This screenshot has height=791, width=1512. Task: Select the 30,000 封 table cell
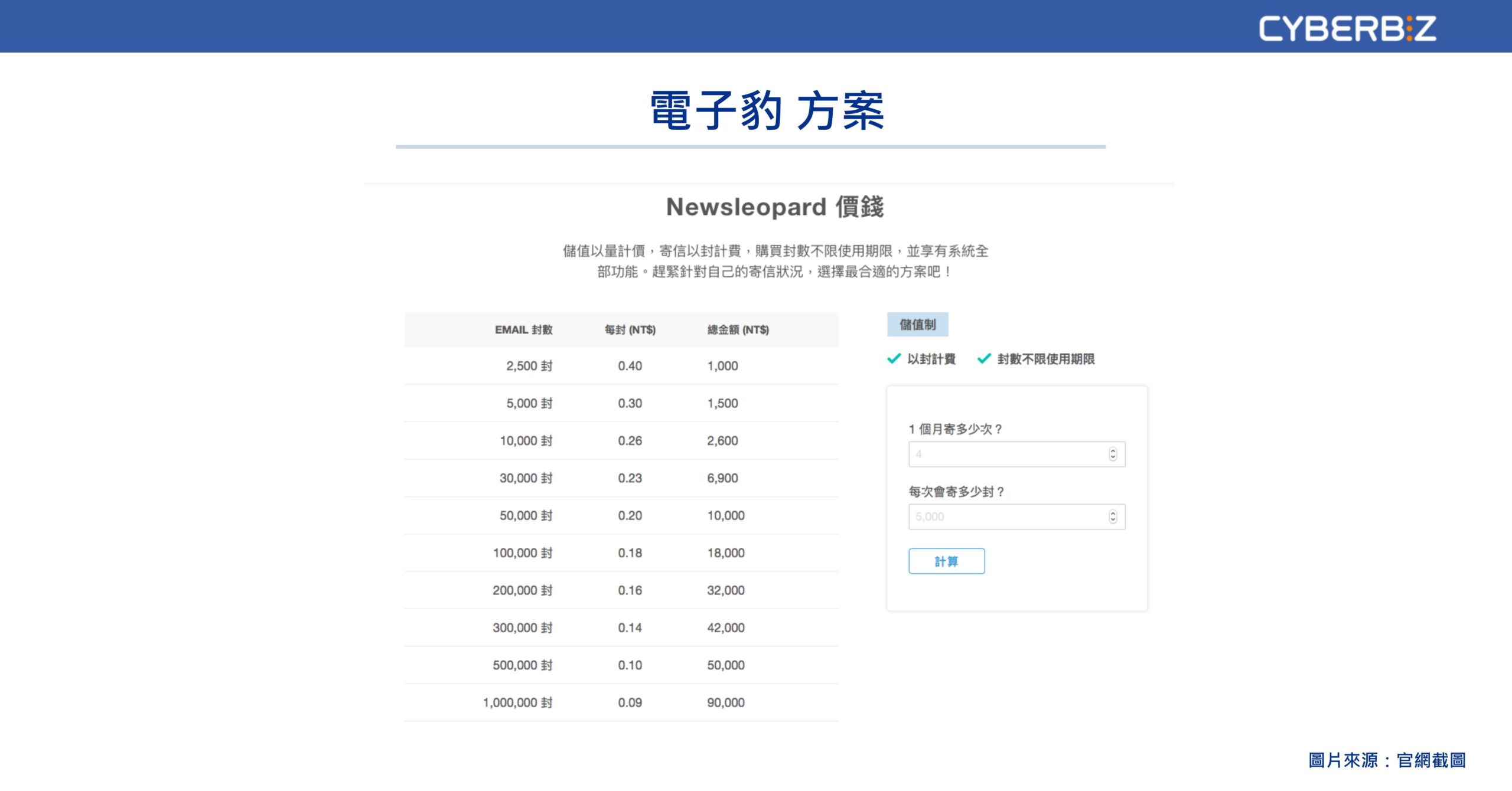coord(526,478)
